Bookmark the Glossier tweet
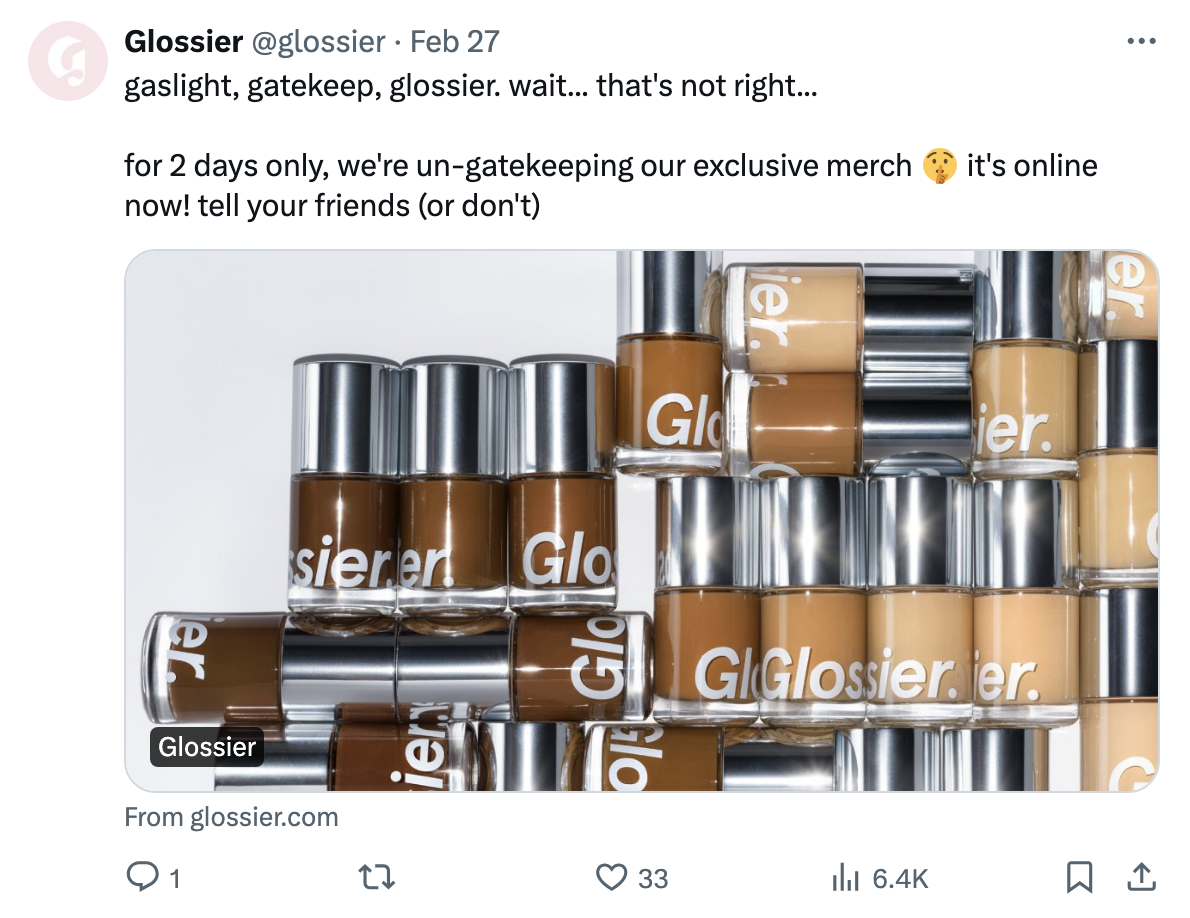The width and height of the screenshot is (1190, 918). [1078, 877]
